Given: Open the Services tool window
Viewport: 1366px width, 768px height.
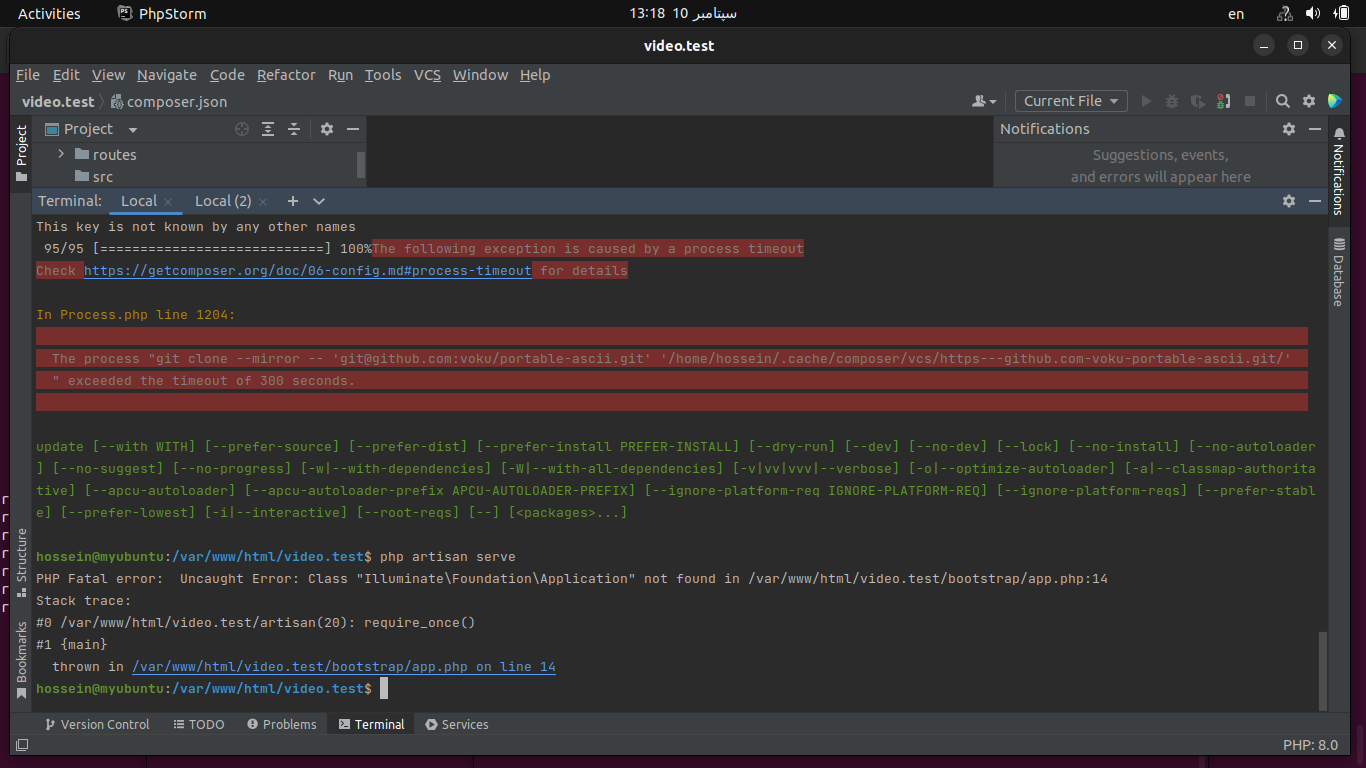Looking at the screenshot, I should point(457,724).
